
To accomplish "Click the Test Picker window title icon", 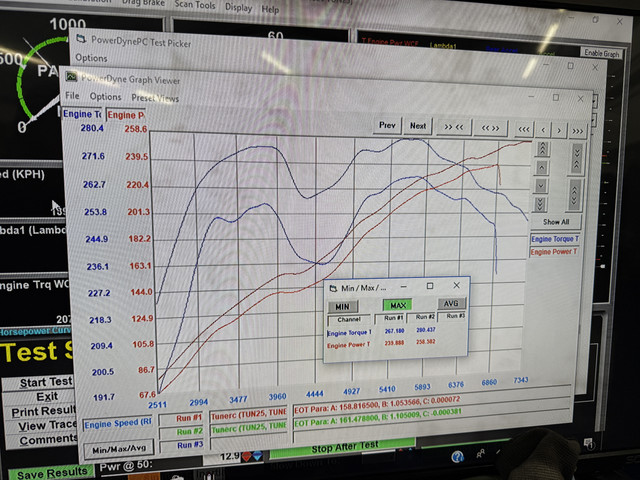I will pyautogui.click(x=82, y=39).
